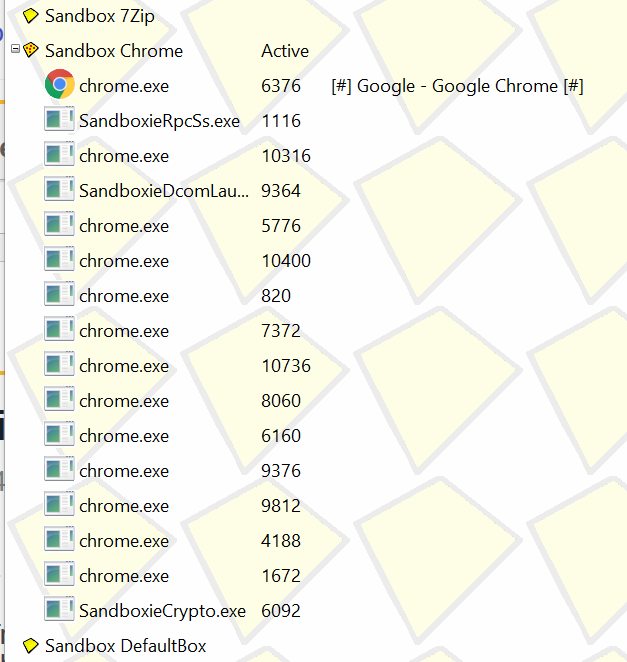
Task: Click PID value 1672
Action: (x=281, y=576)
